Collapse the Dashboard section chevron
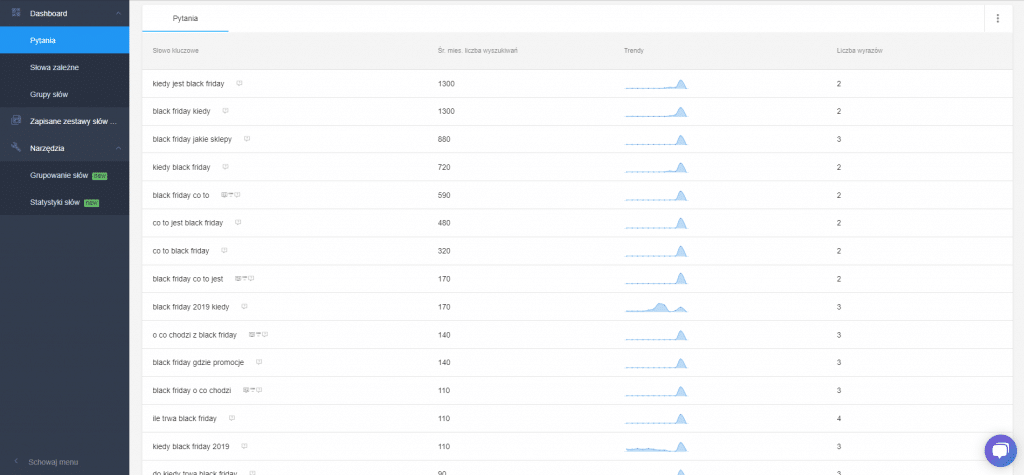The image size is (1024, 475). point(119,13)
